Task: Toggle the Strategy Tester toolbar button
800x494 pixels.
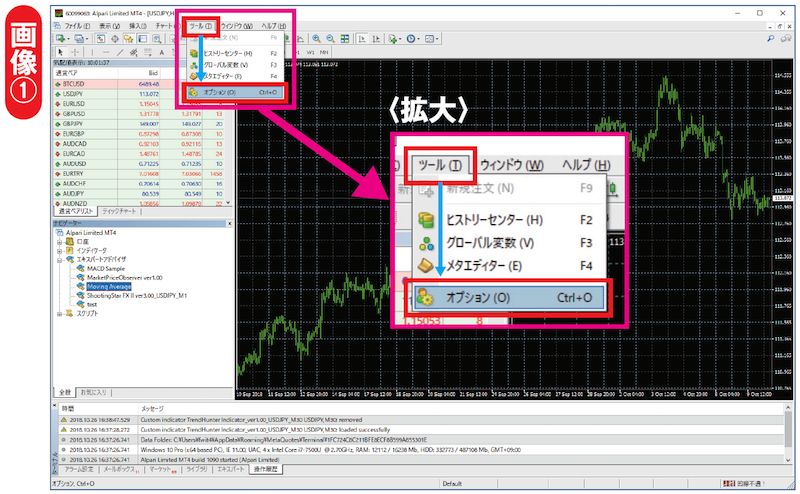Action: pos(157,38)
